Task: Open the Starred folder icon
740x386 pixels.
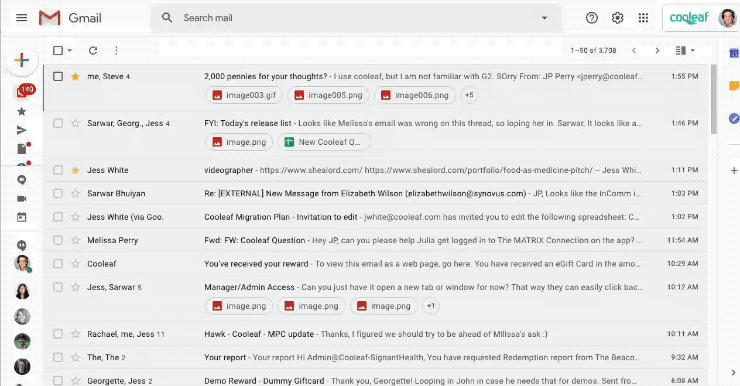Action: coord(22,111)
